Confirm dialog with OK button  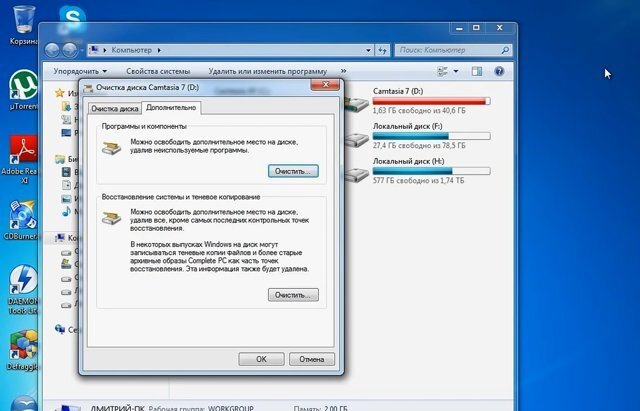pyautogui.click(x=261, y=359)
